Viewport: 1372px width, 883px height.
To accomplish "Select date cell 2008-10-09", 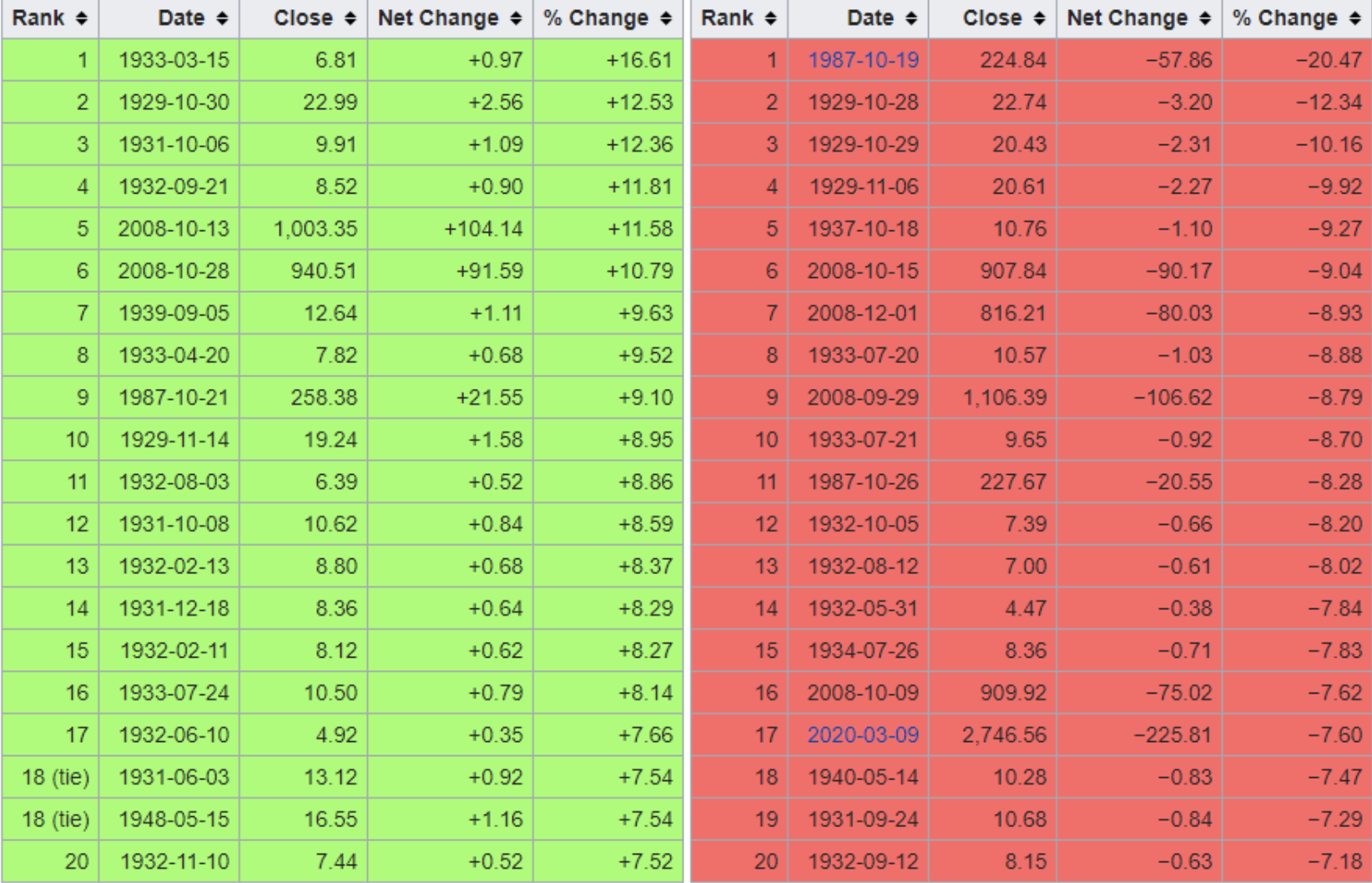I will [x=859, y=693].
